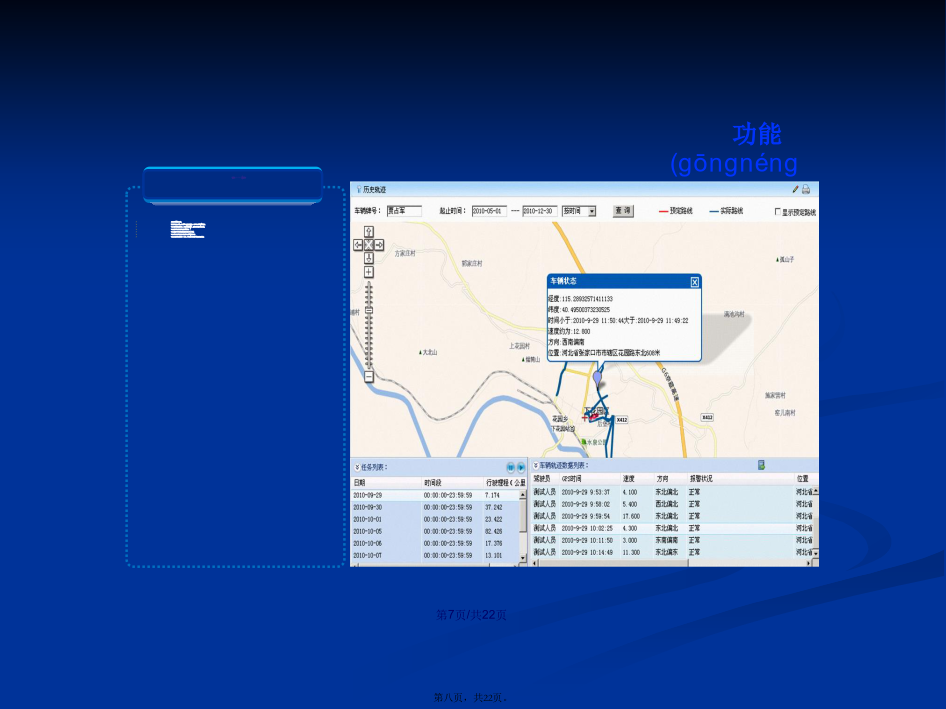Screen dimensions: 946x709
Task: Select task row 2010-10-01
Action: pyautogui.click(x=435, y=520)
